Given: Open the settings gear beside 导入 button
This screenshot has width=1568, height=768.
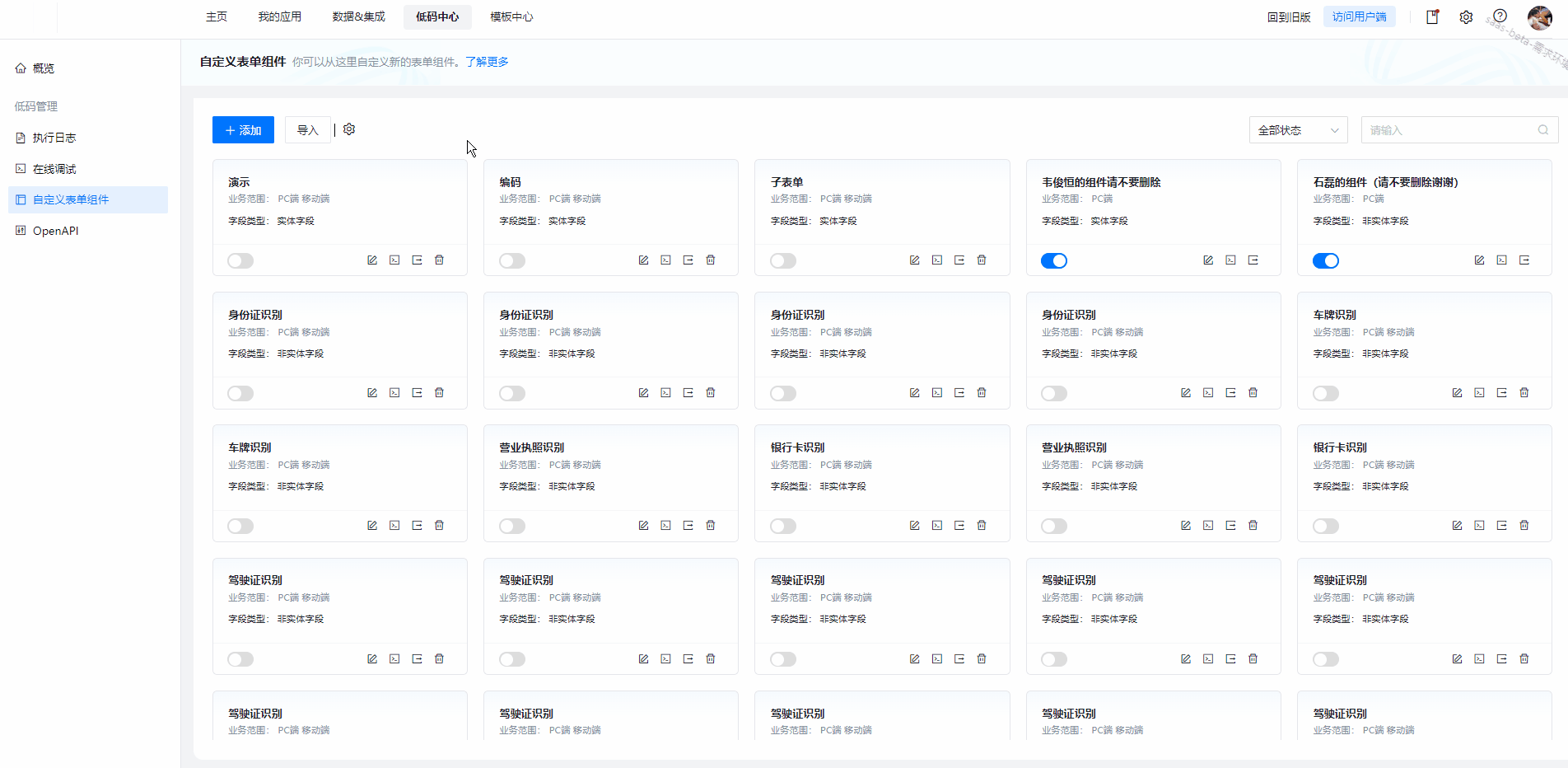Looking at the screenshot, I should [349, 129].
